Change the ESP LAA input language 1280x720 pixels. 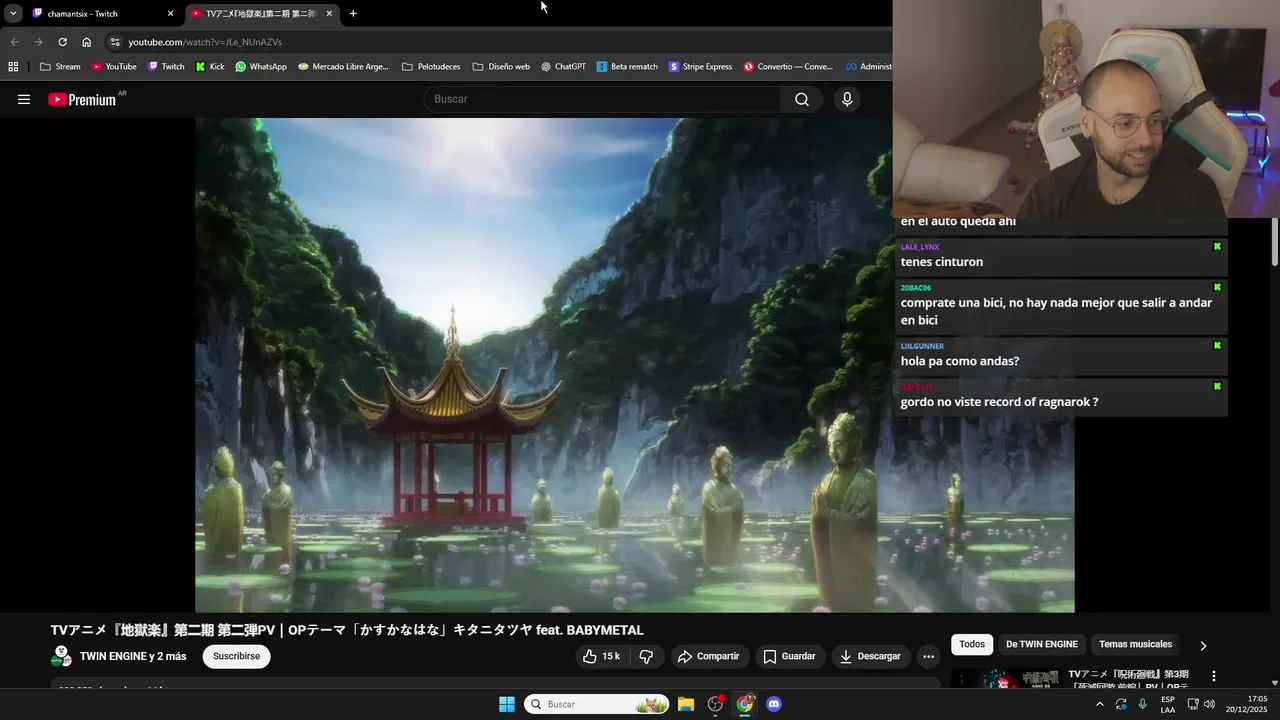click(1167, 704)
